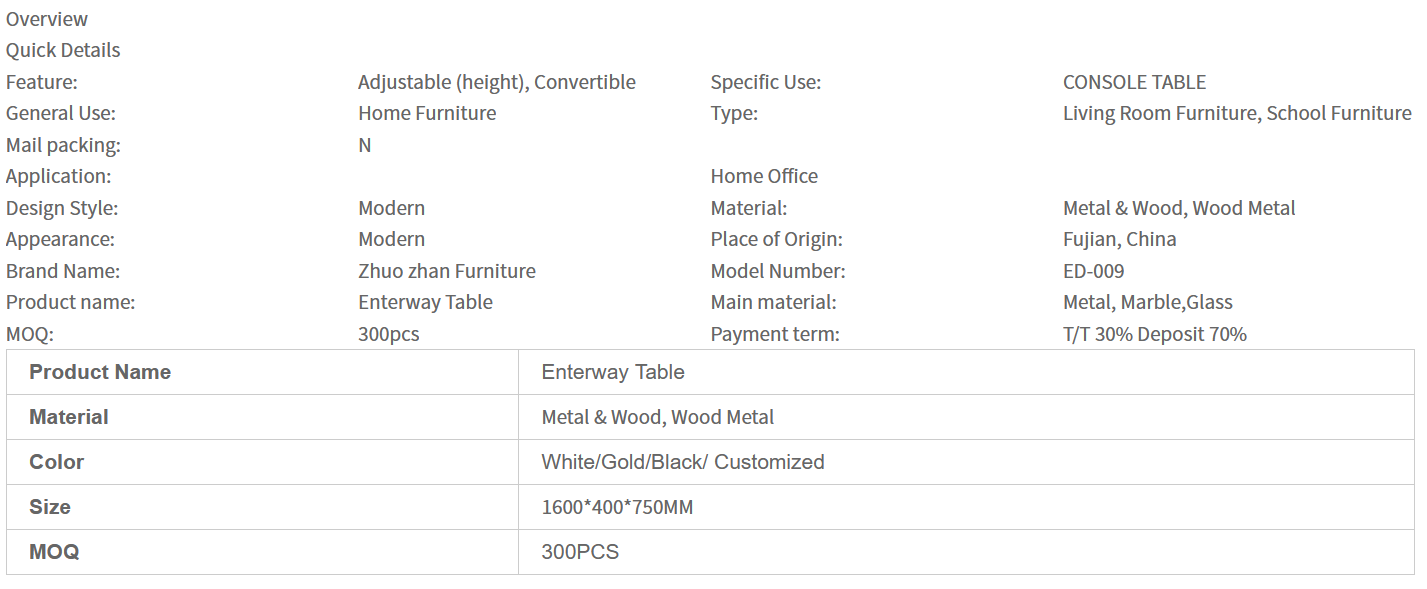This screenshot has width=1427, height=589.
Task: Select the Home Furniture general use value
Action: [427, 113]
